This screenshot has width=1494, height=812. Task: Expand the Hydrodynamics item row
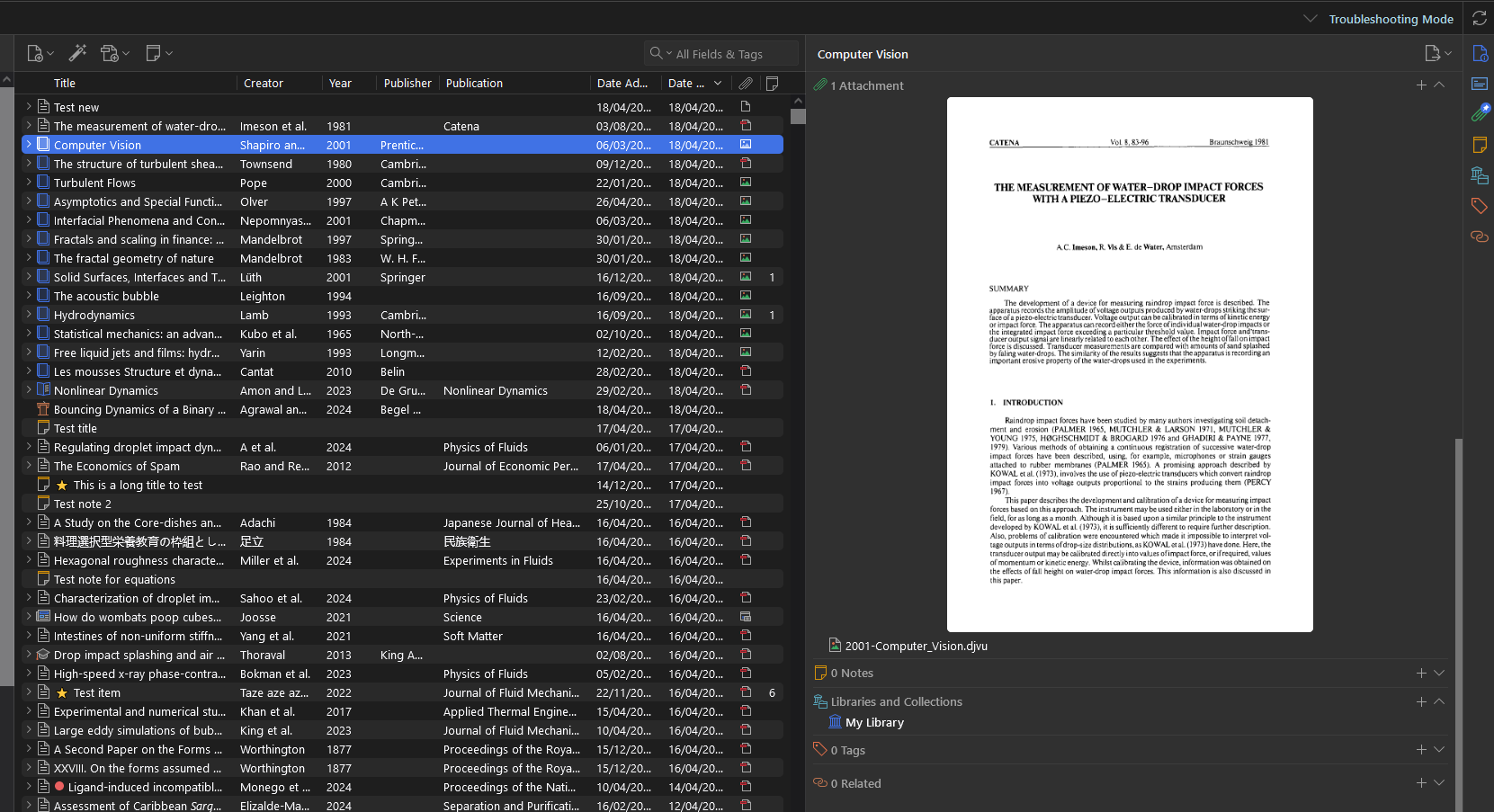[x=29, y=315]
